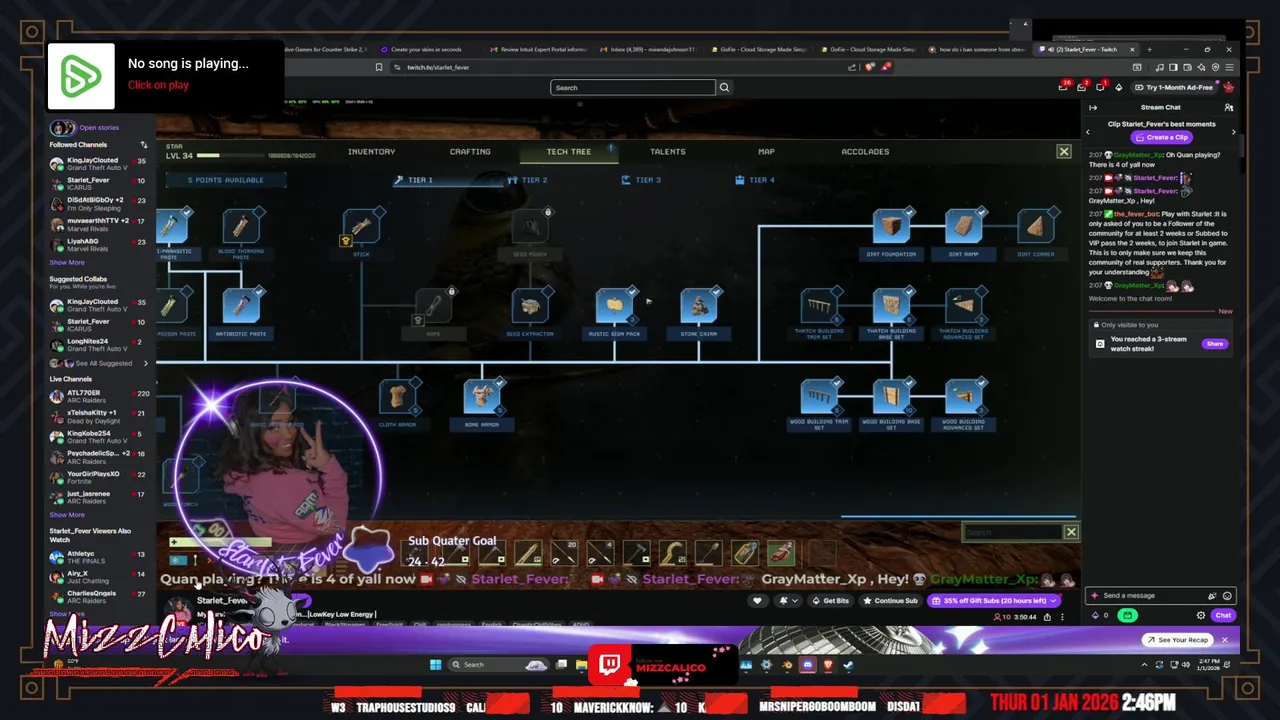Click the Windows Start button

436,665
